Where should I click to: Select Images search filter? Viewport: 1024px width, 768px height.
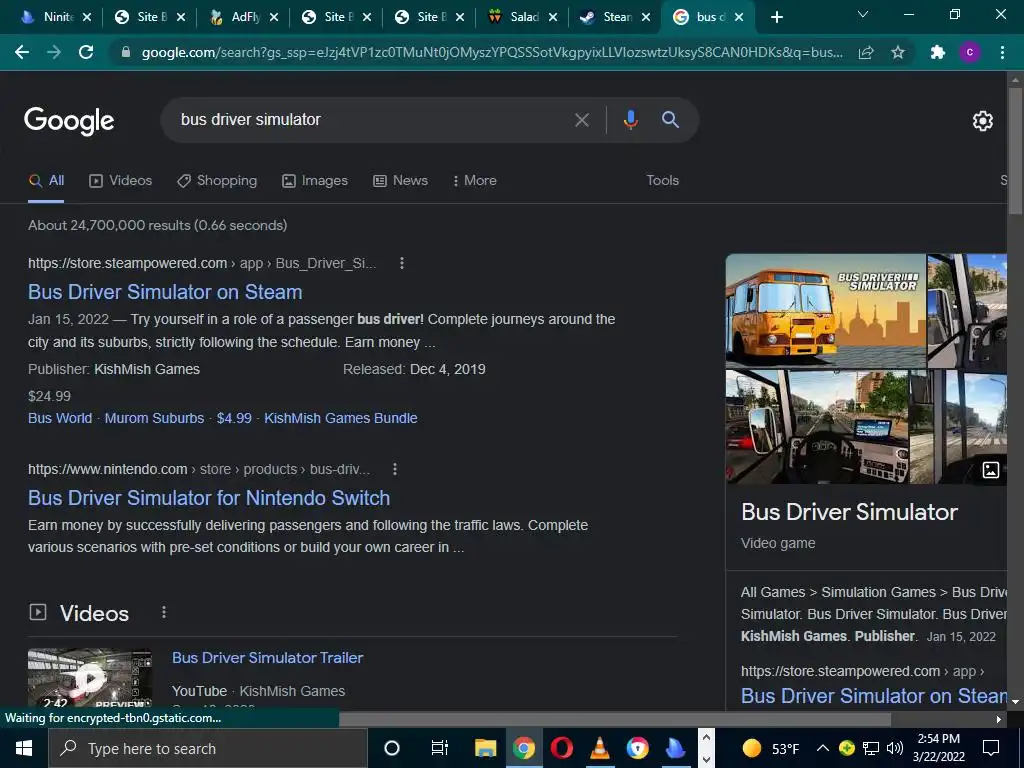point(315,181)
